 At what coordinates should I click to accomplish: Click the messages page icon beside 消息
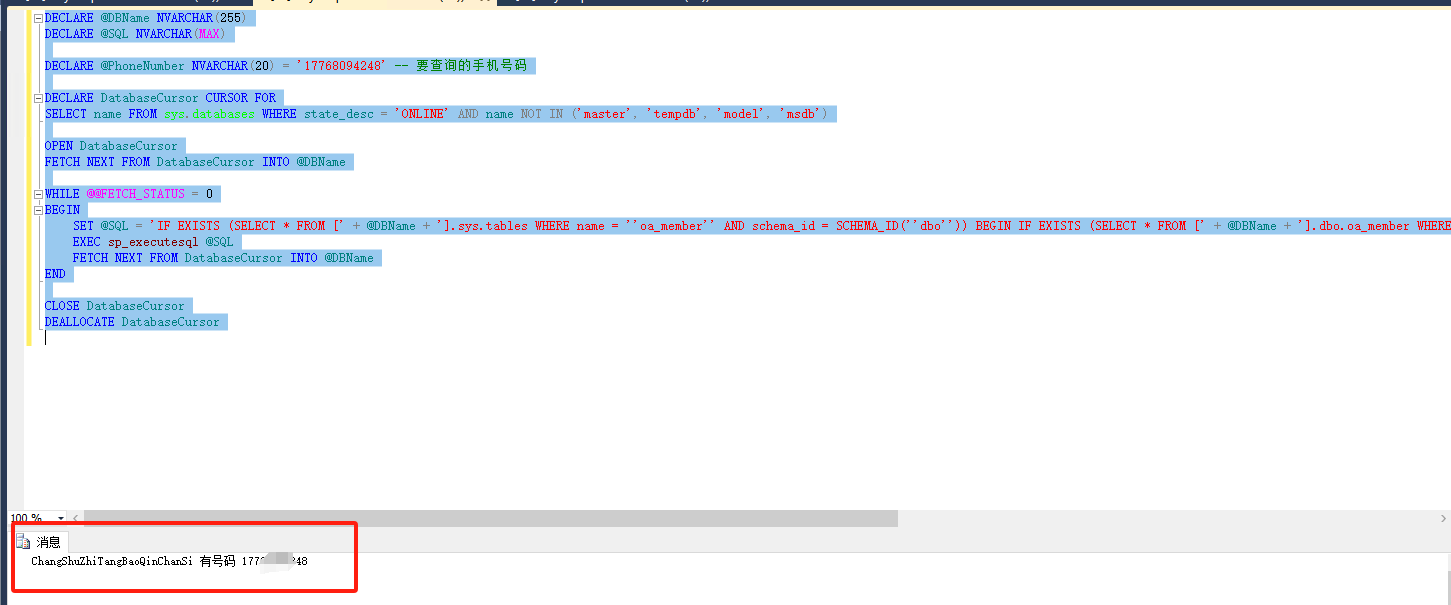pos(23,542)
